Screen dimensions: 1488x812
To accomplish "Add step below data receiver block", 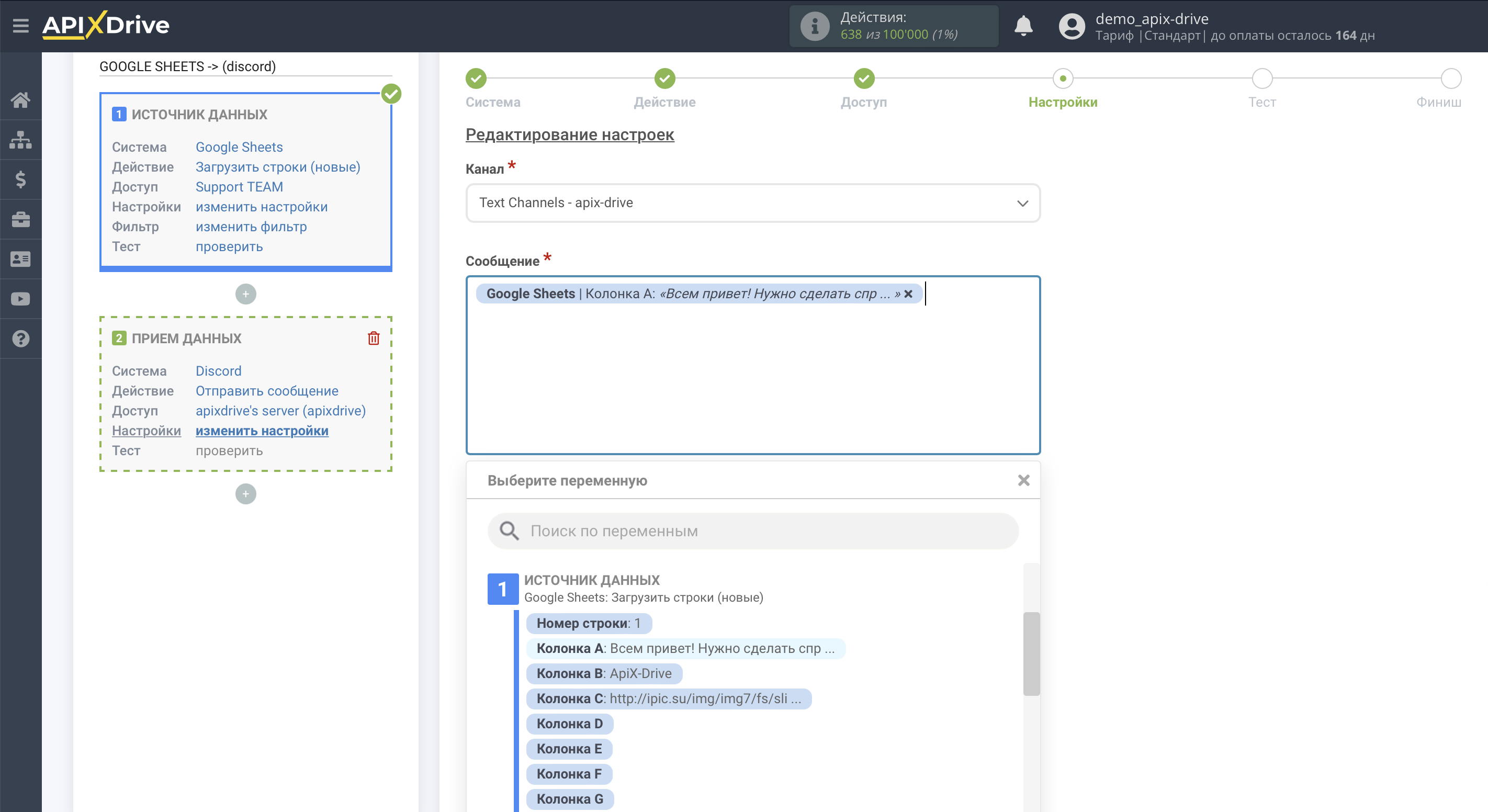I will [245, 494].
